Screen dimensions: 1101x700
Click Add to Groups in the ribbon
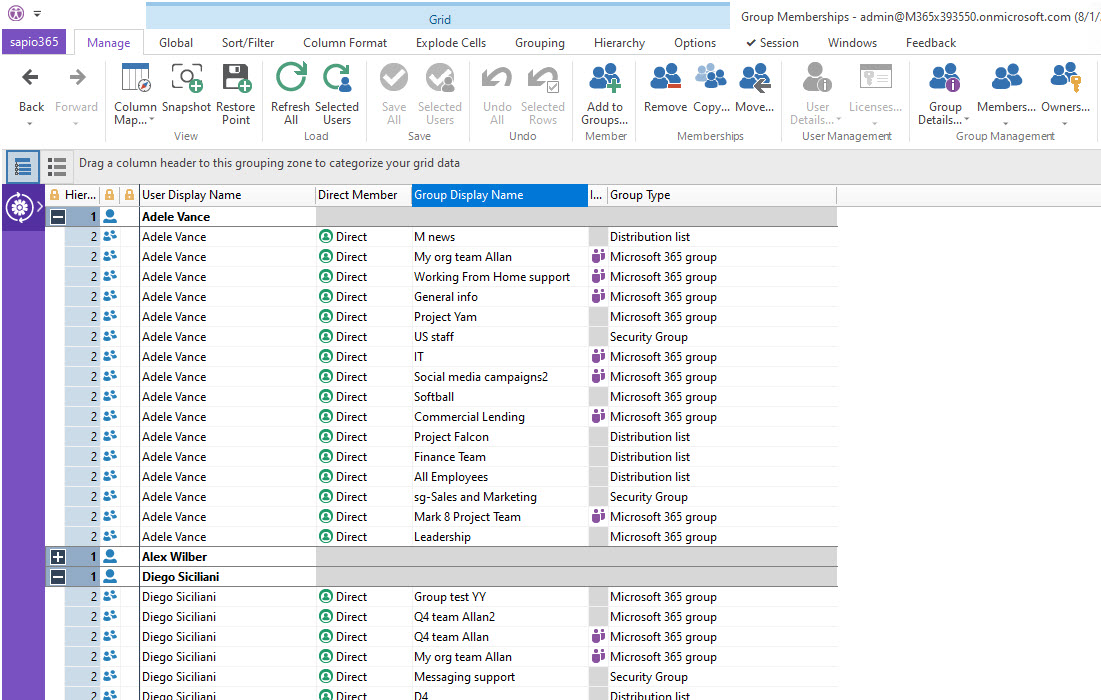point(604,79)
